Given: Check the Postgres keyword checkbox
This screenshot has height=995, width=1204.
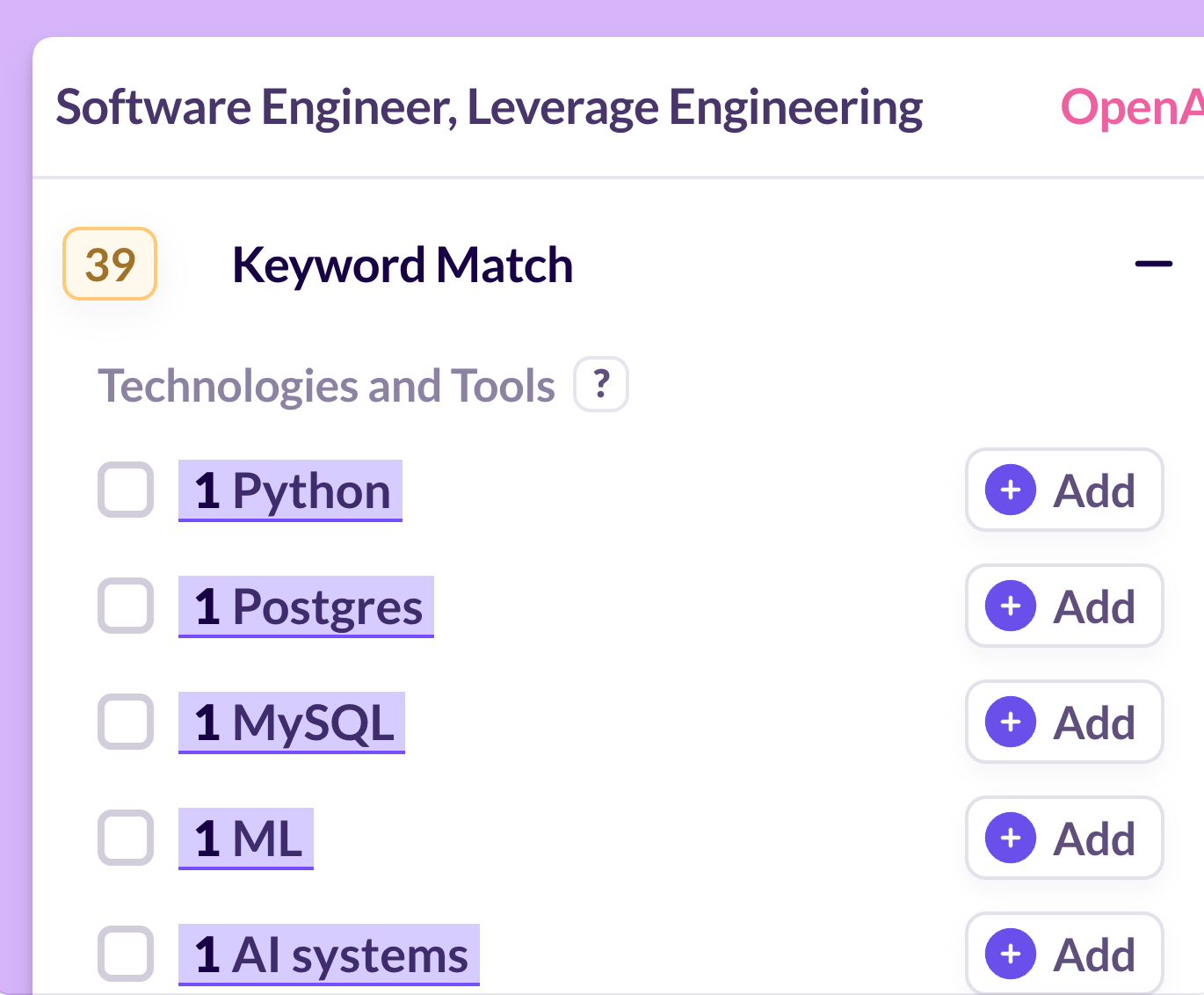Looking at the screenshot, I should [x=126, y=606].
